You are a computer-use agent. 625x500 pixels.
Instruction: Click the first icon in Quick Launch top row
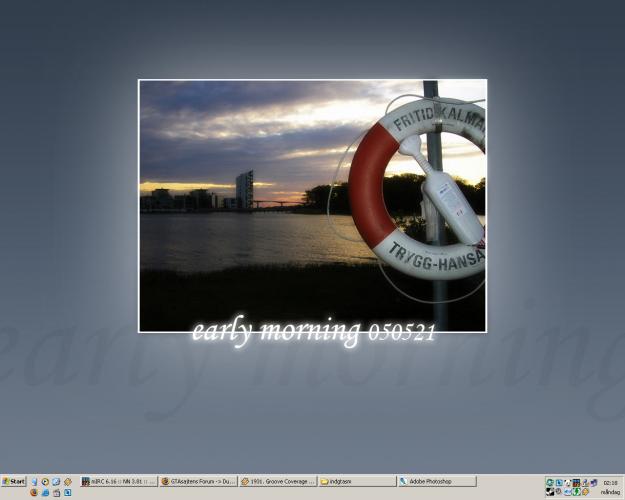(x=34, y=481)
